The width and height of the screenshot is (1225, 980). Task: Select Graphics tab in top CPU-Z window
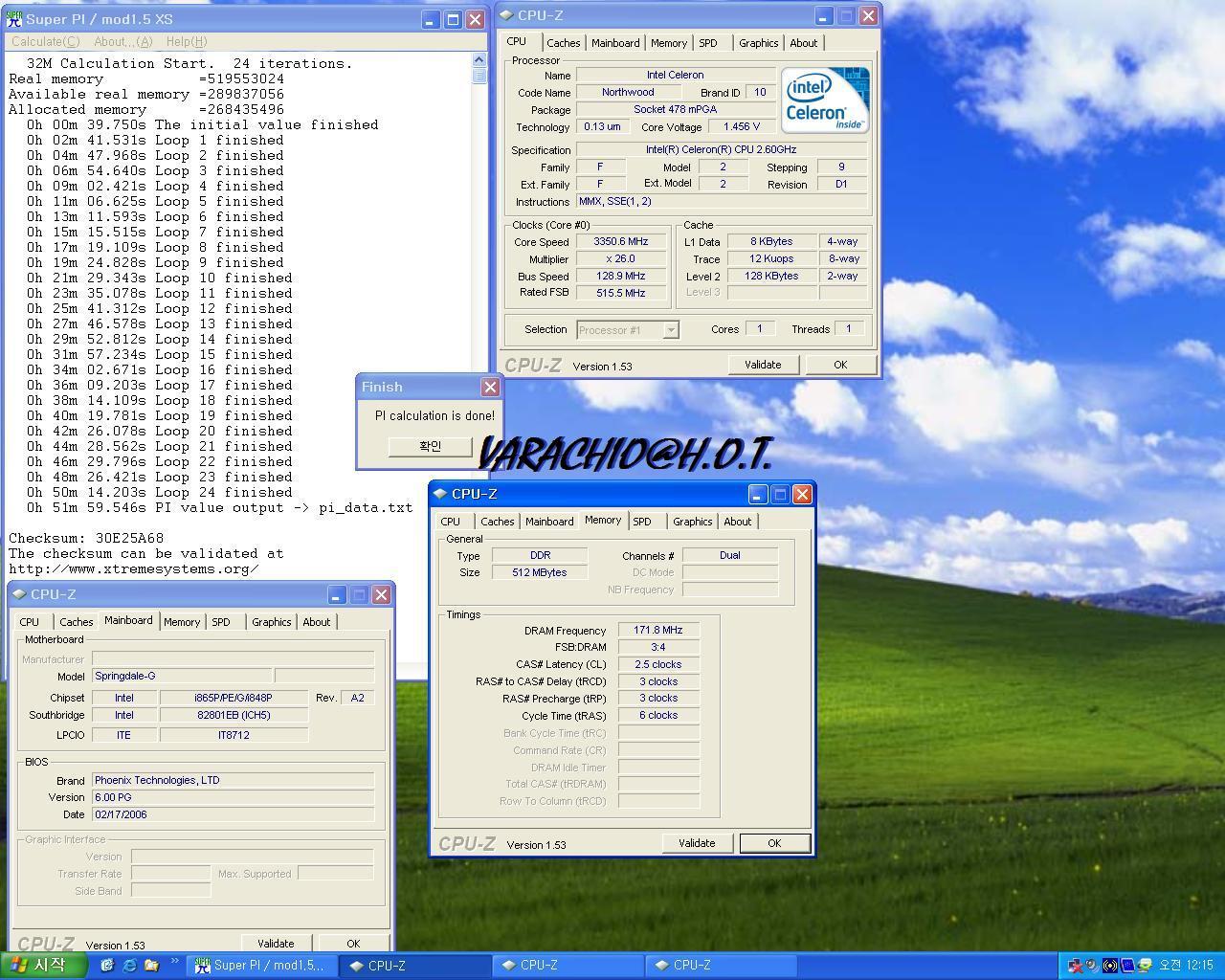[x=758, y=43]
